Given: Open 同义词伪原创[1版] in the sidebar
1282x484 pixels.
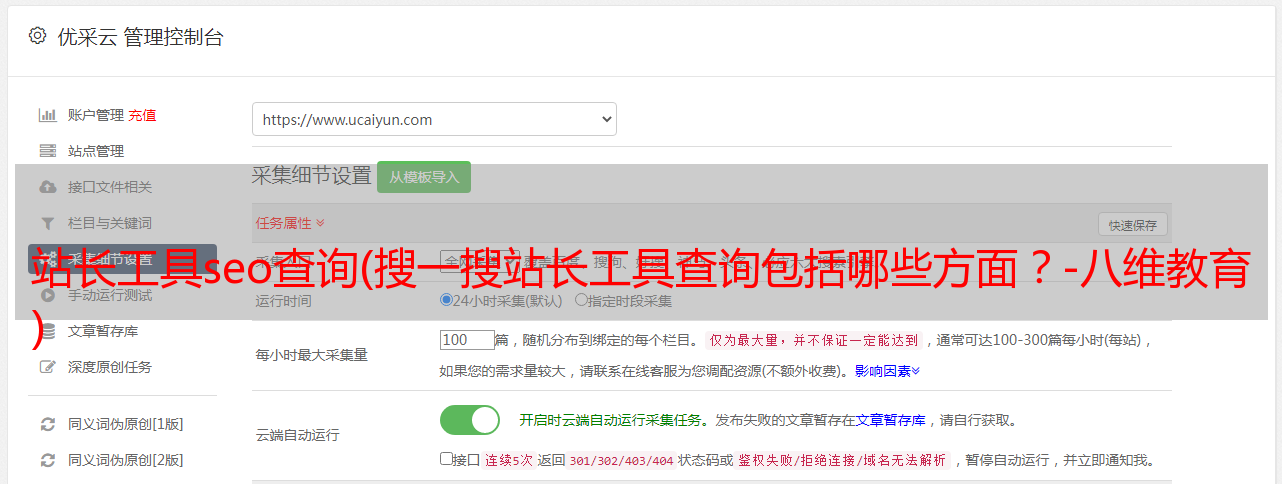Looking at the screenshot, I should [x=126, y=424].
